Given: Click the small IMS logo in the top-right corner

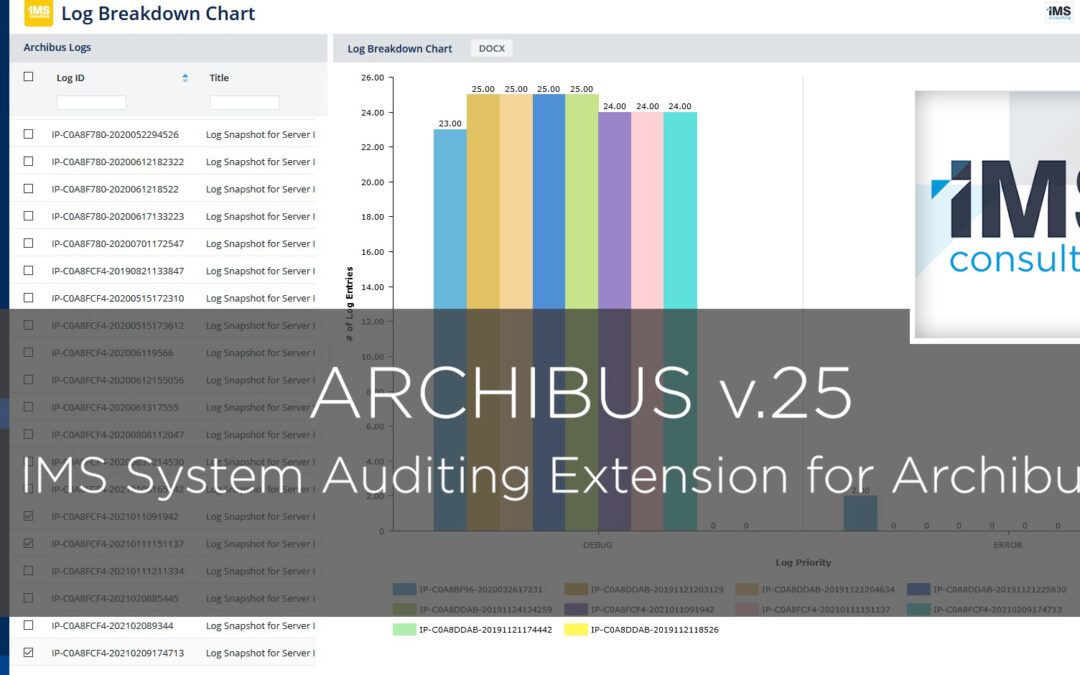Looking at the screenshot, I should [1059, 12].
